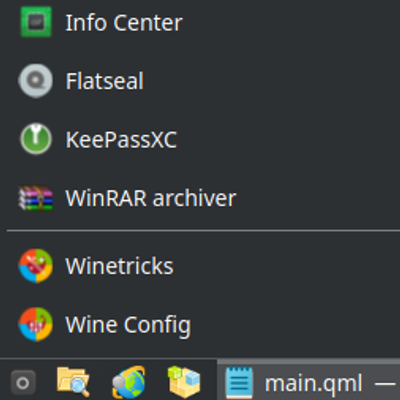
Task: Open the Info Center icon
Action: coord(36,22)
